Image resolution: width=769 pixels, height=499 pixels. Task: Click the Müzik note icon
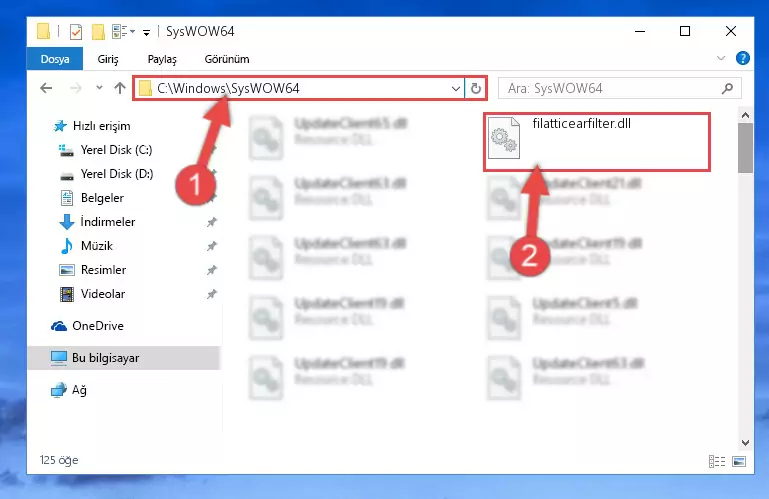click(67, 246)
